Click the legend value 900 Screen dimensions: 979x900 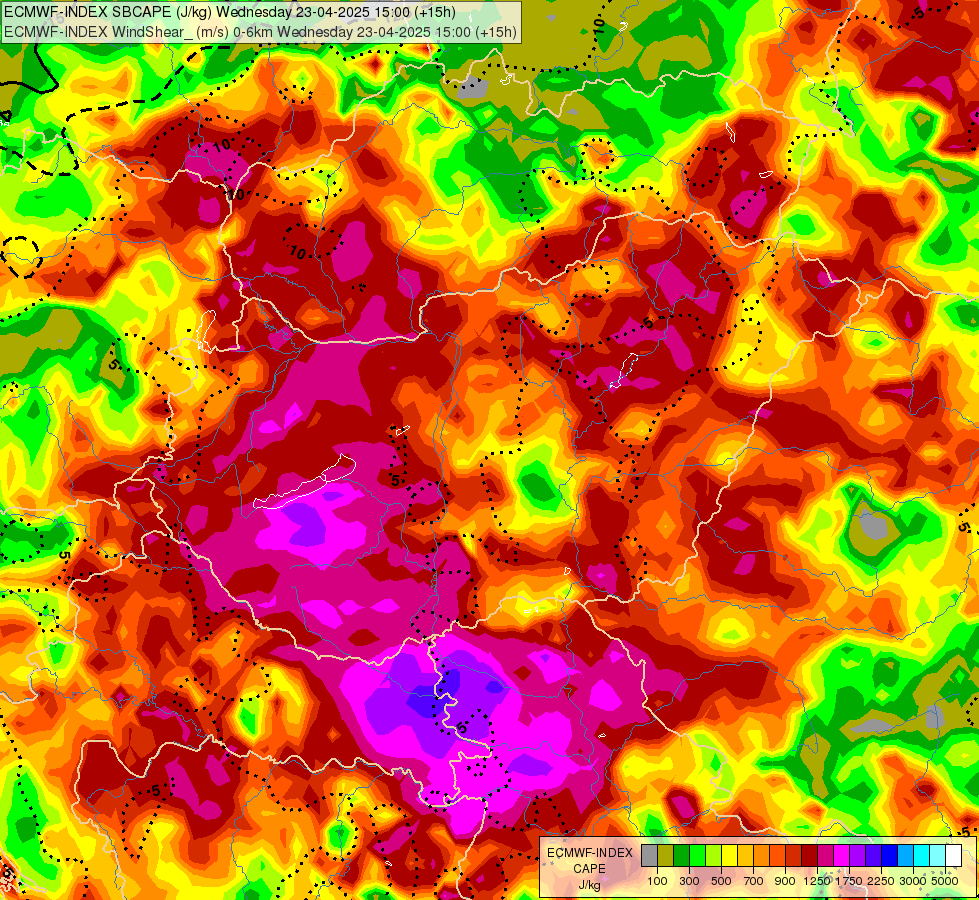click(785, 881)
